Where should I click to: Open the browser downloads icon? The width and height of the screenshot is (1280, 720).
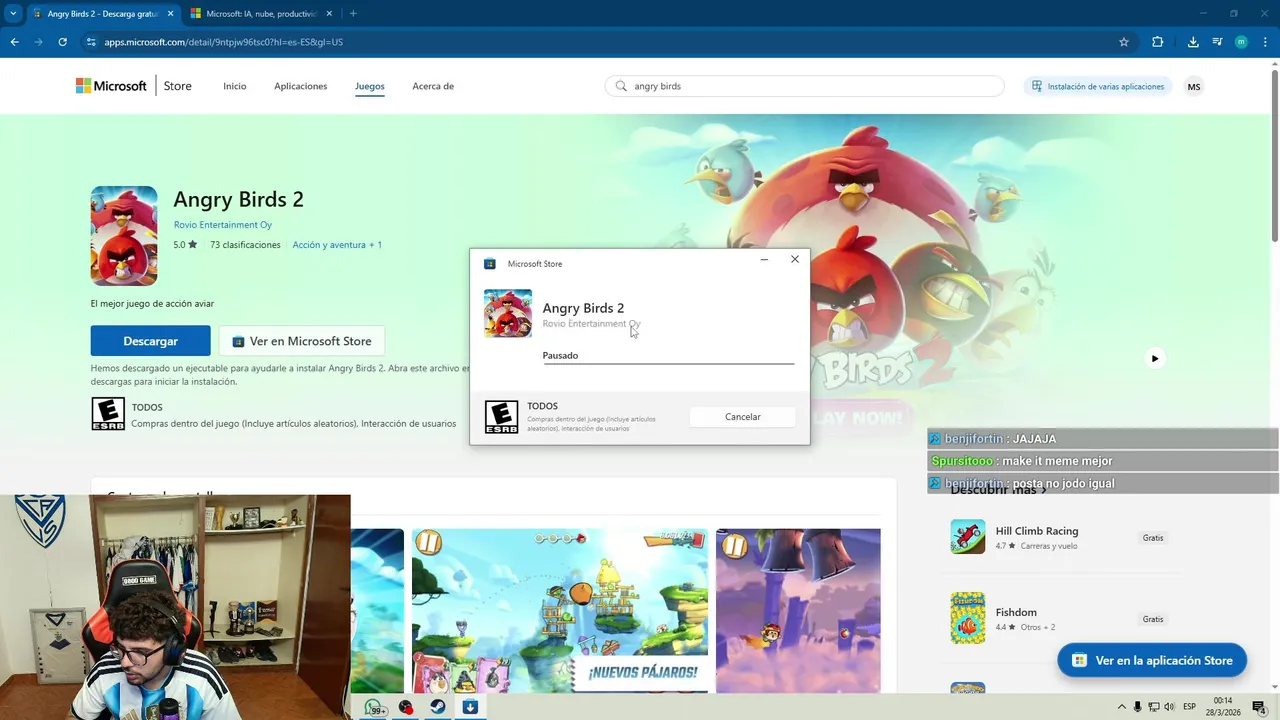(x=1193, y=42)
